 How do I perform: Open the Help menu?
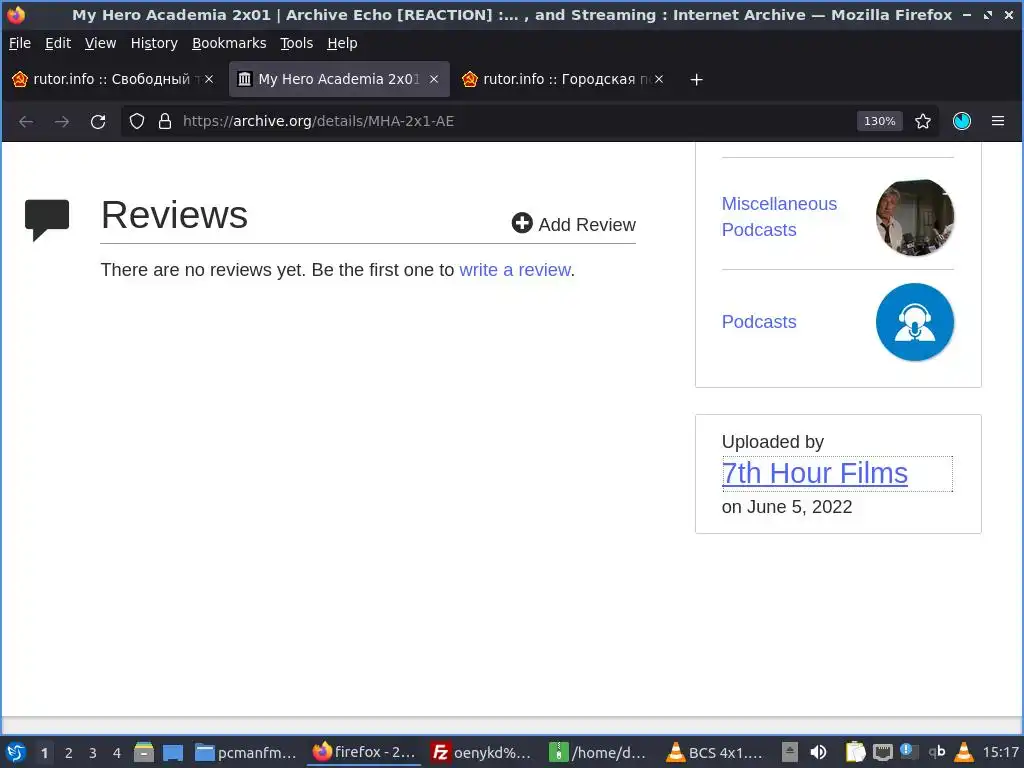coord(342,43)
